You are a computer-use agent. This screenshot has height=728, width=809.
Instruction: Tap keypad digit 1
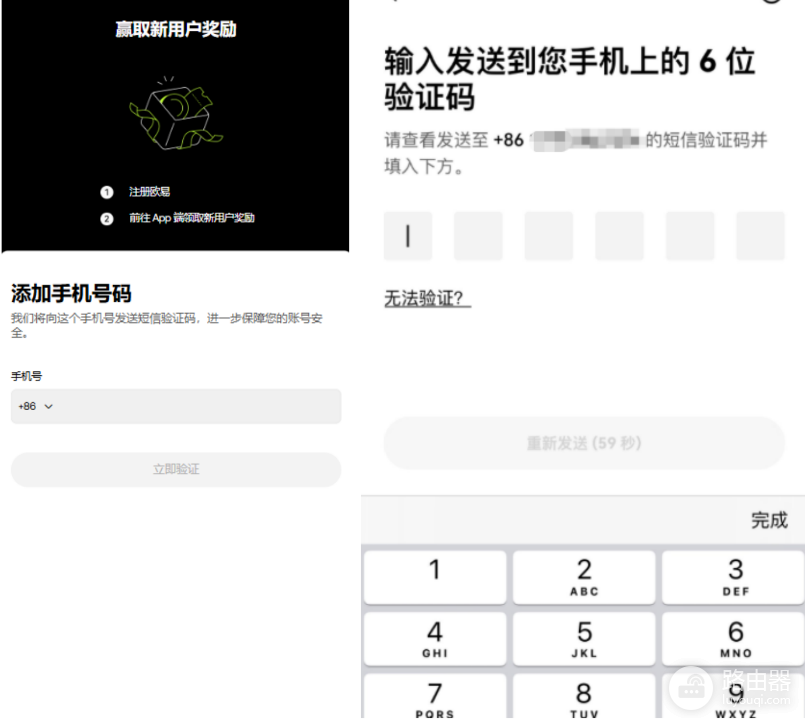click(435, 577)
